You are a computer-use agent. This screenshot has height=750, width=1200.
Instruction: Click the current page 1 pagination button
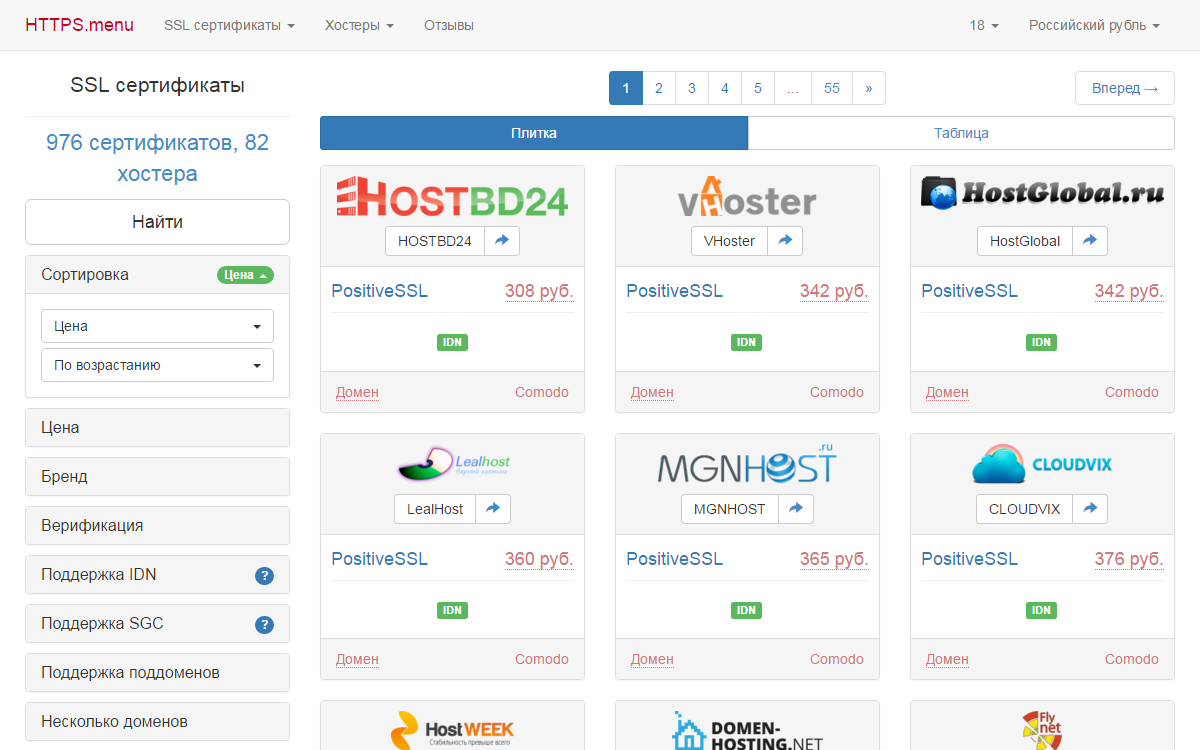click(626, 88)
